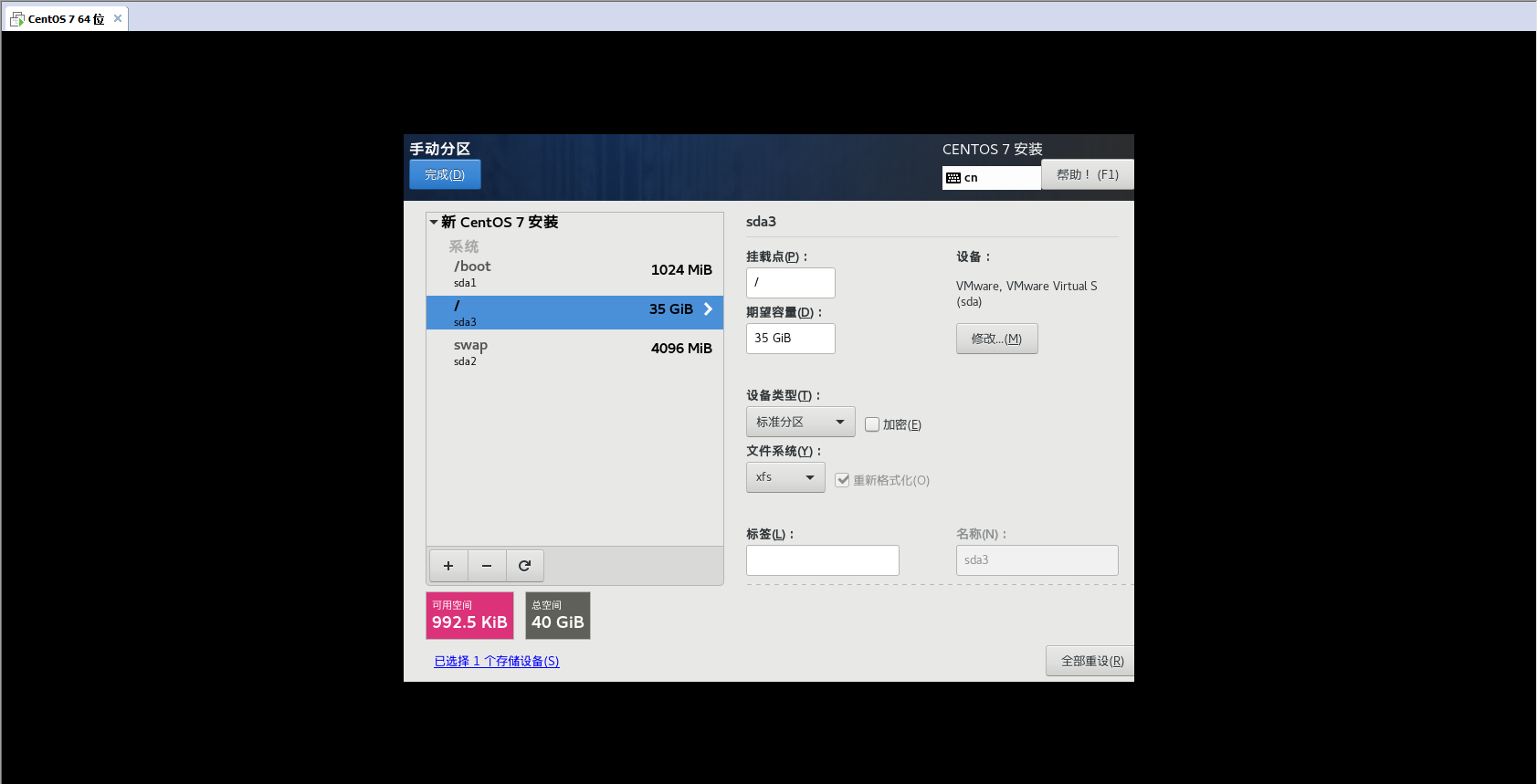Collapse the 新 CentOS 7 安装 tree
This screenshot has height=784, width=1537.
tap(434, 222)
